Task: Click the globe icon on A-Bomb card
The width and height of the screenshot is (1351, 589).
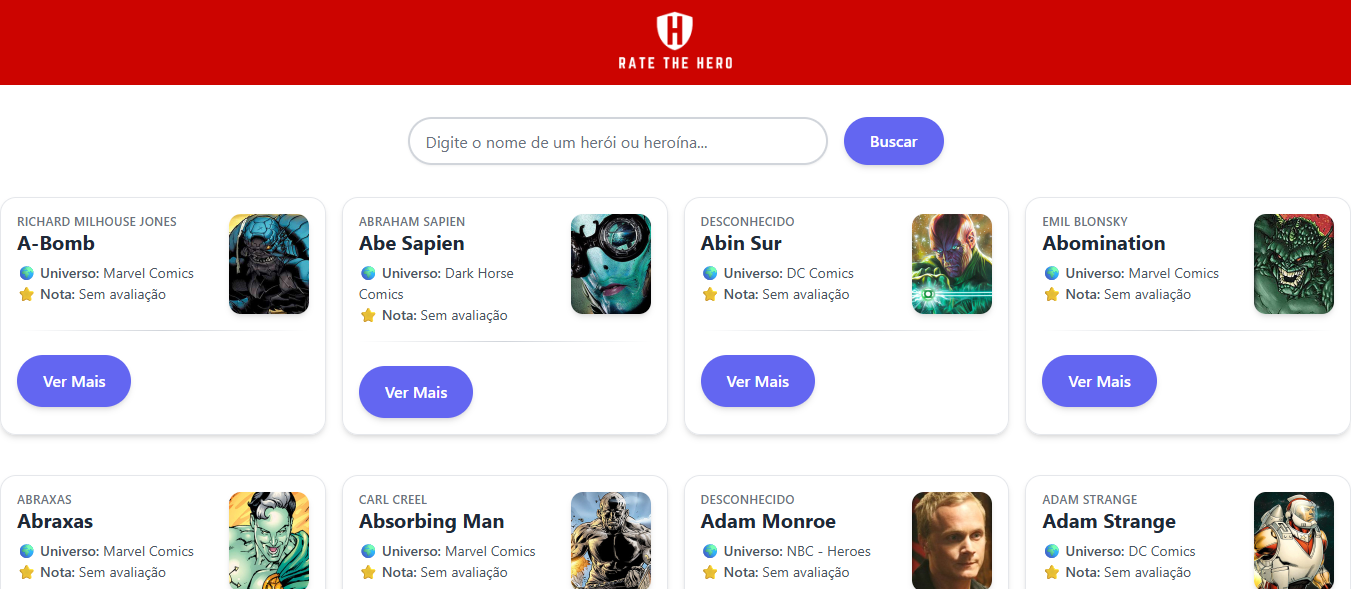Action: click(x=26, y=273)
